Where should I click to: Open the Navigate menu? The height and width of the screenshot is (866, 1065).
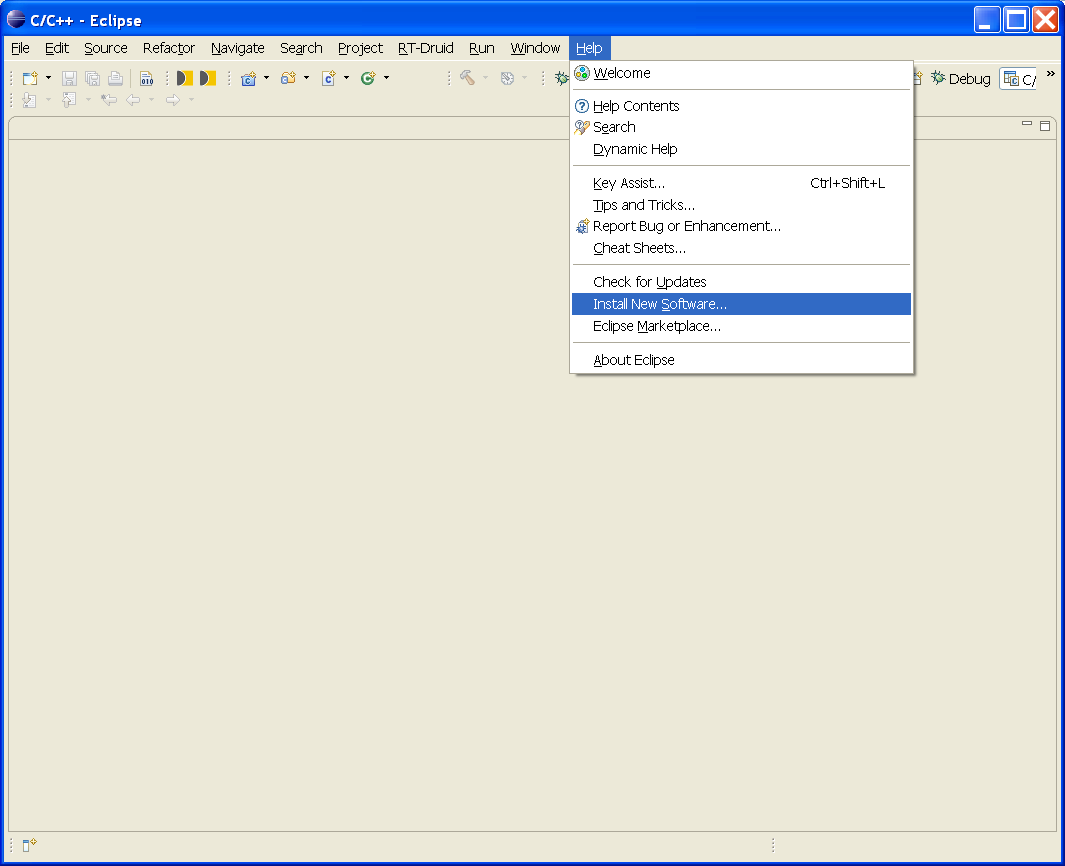click(238, 48)
